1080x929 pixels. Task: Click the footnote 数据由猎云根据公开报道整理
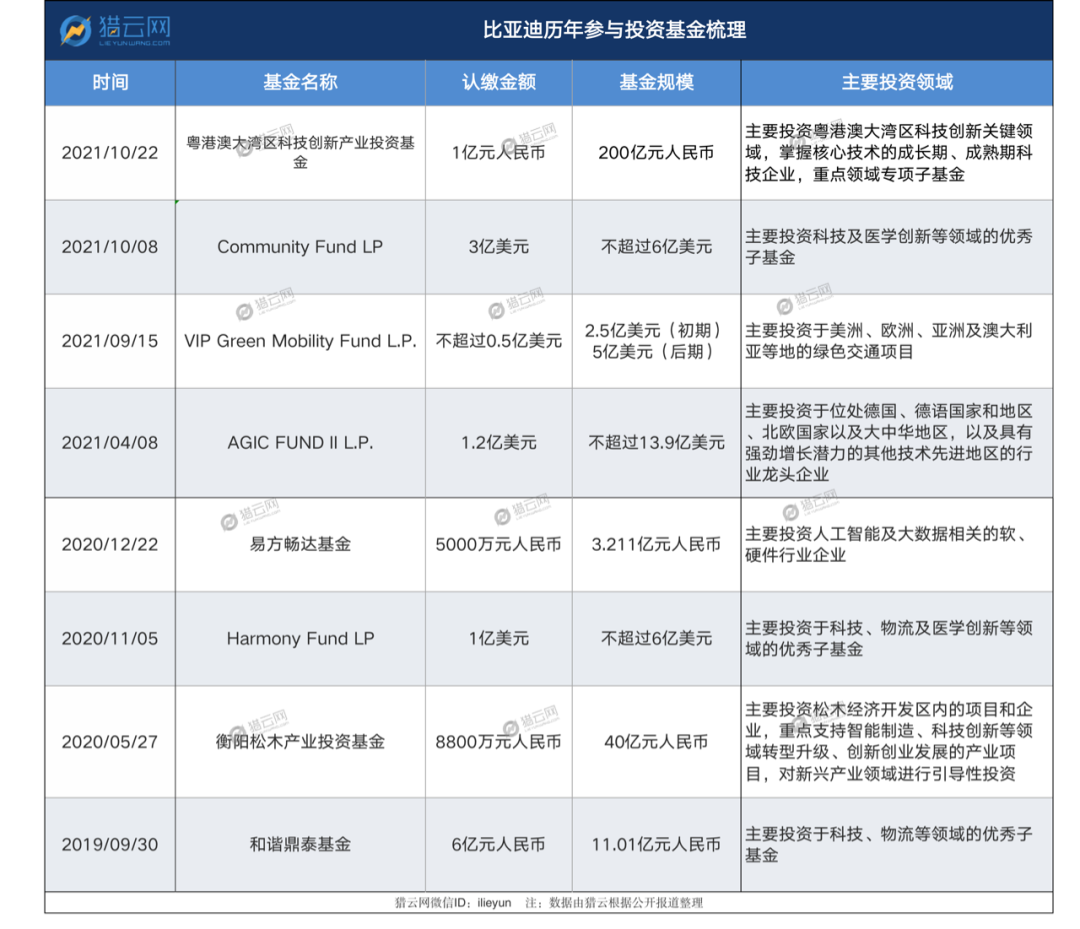point(626,903)
